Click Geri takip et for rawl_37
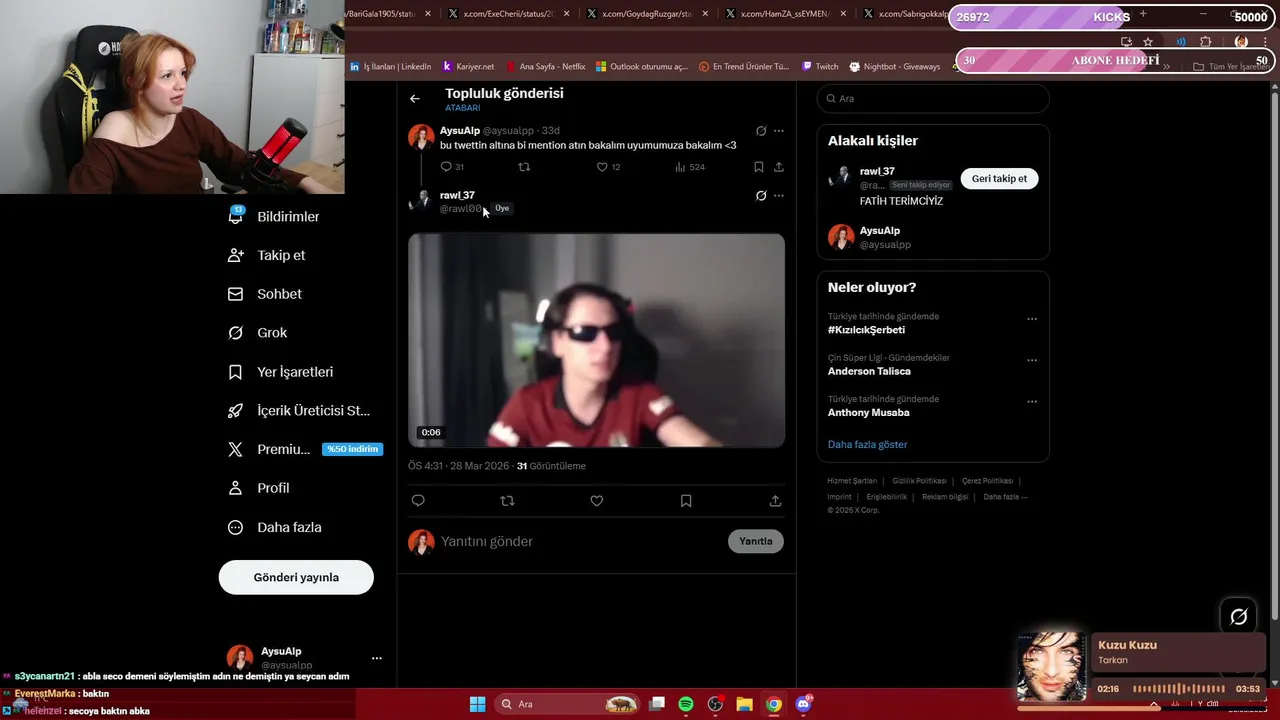 pos(999,178)
